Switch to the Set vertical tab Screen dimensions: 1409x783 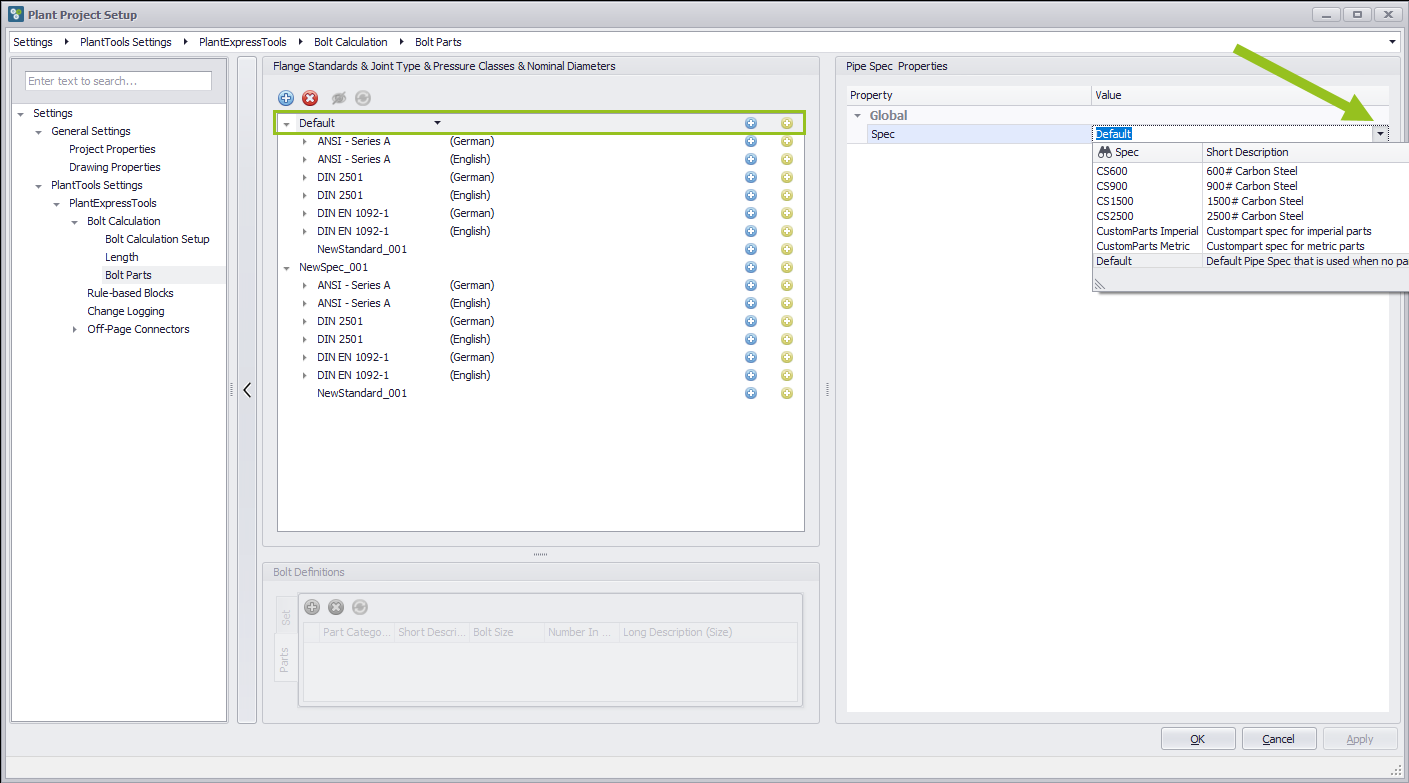(286, 618)
